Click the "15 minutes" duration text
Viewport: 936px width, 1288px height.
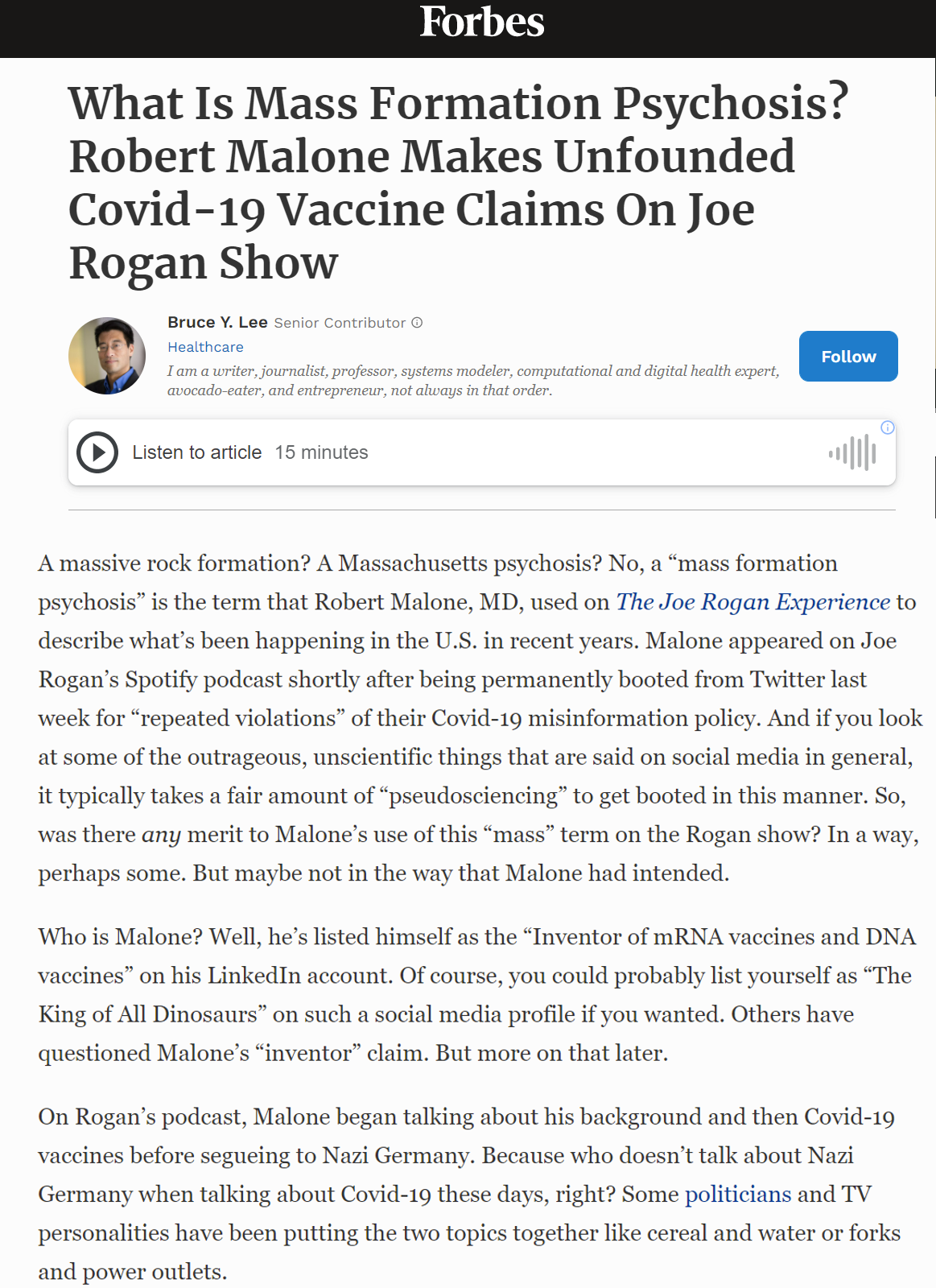321,452
